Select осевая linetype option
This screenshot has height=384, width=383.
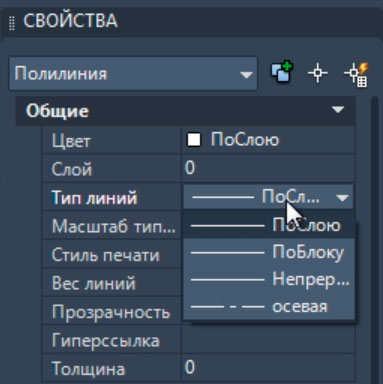pyautogui.click(x=269, y=306)
